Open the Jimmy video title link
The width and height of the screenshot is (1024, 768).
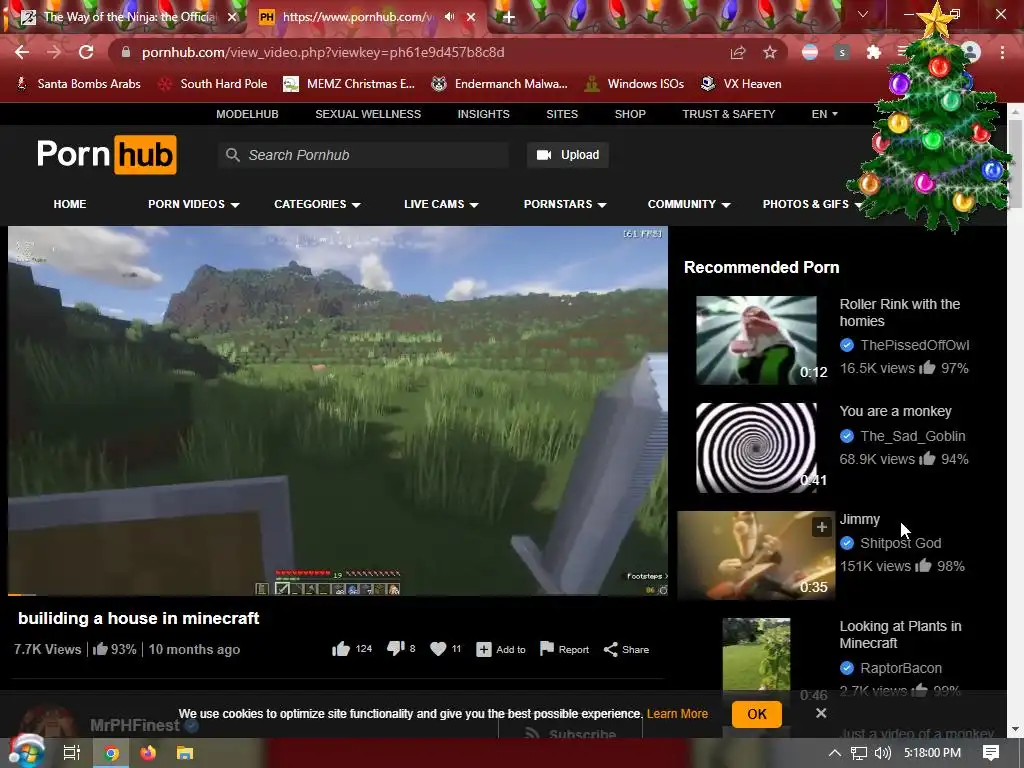pyautogui.click(x=859, y=519)
